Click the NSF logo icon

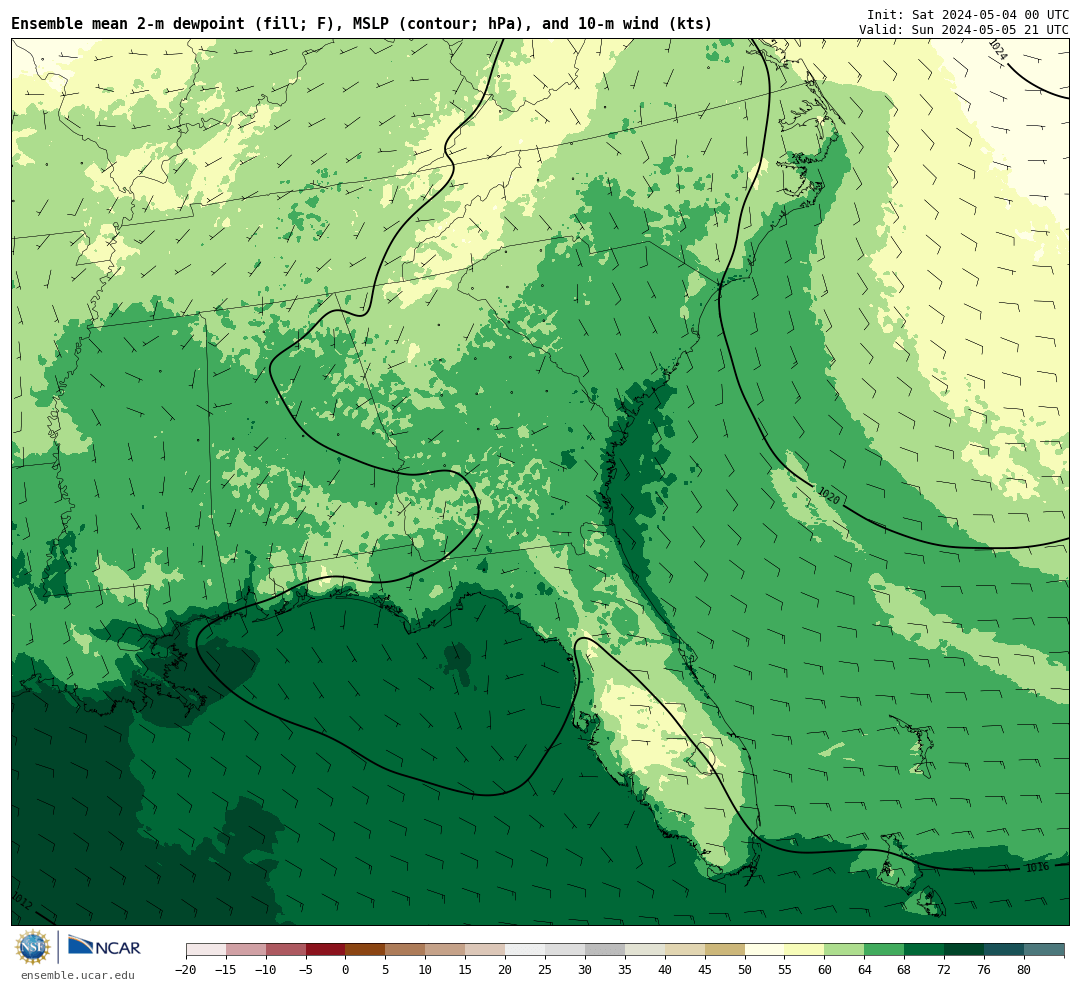click(33, 947)
